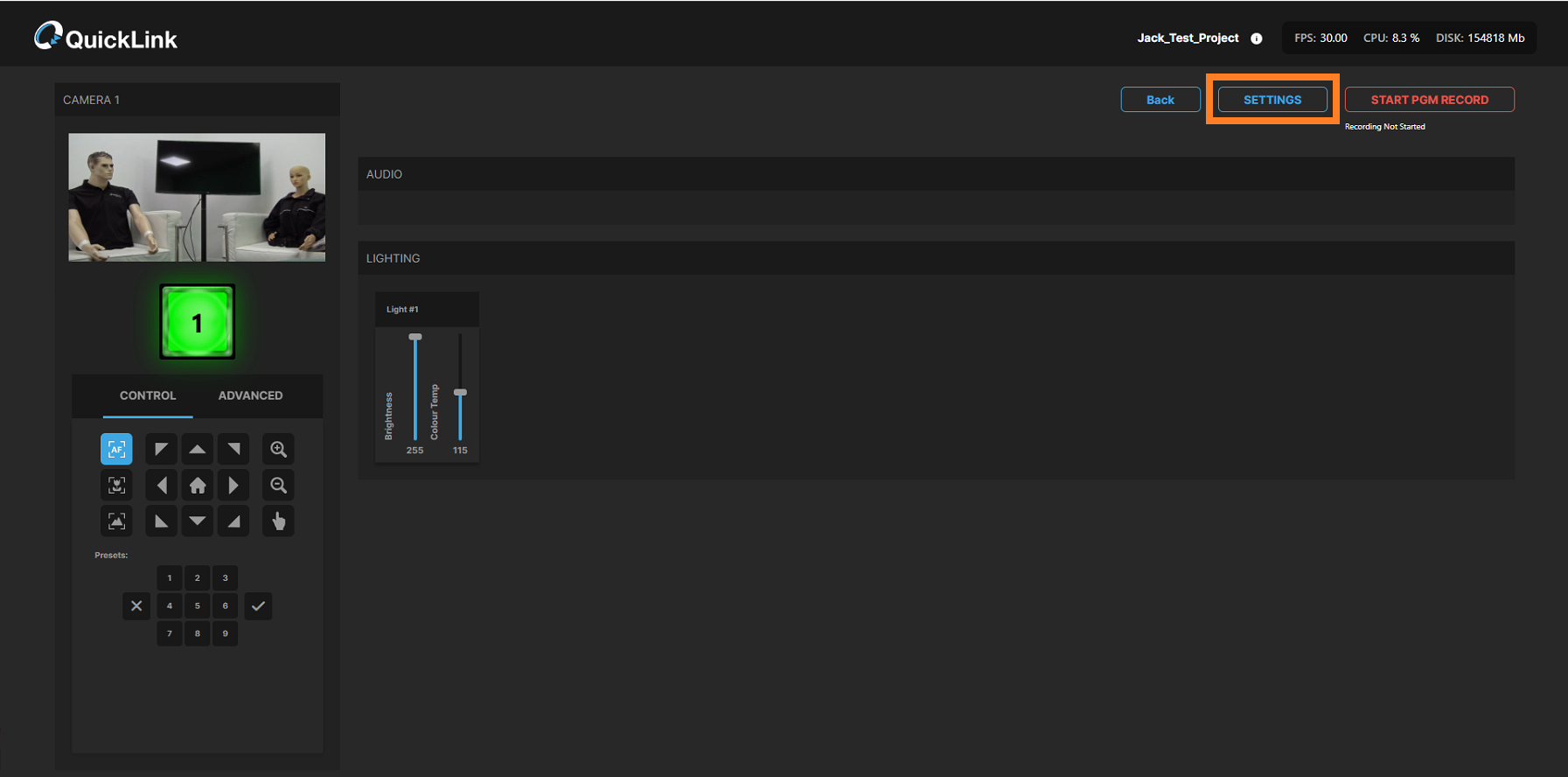Select the macro (flower) focus mode

(116, 486)
